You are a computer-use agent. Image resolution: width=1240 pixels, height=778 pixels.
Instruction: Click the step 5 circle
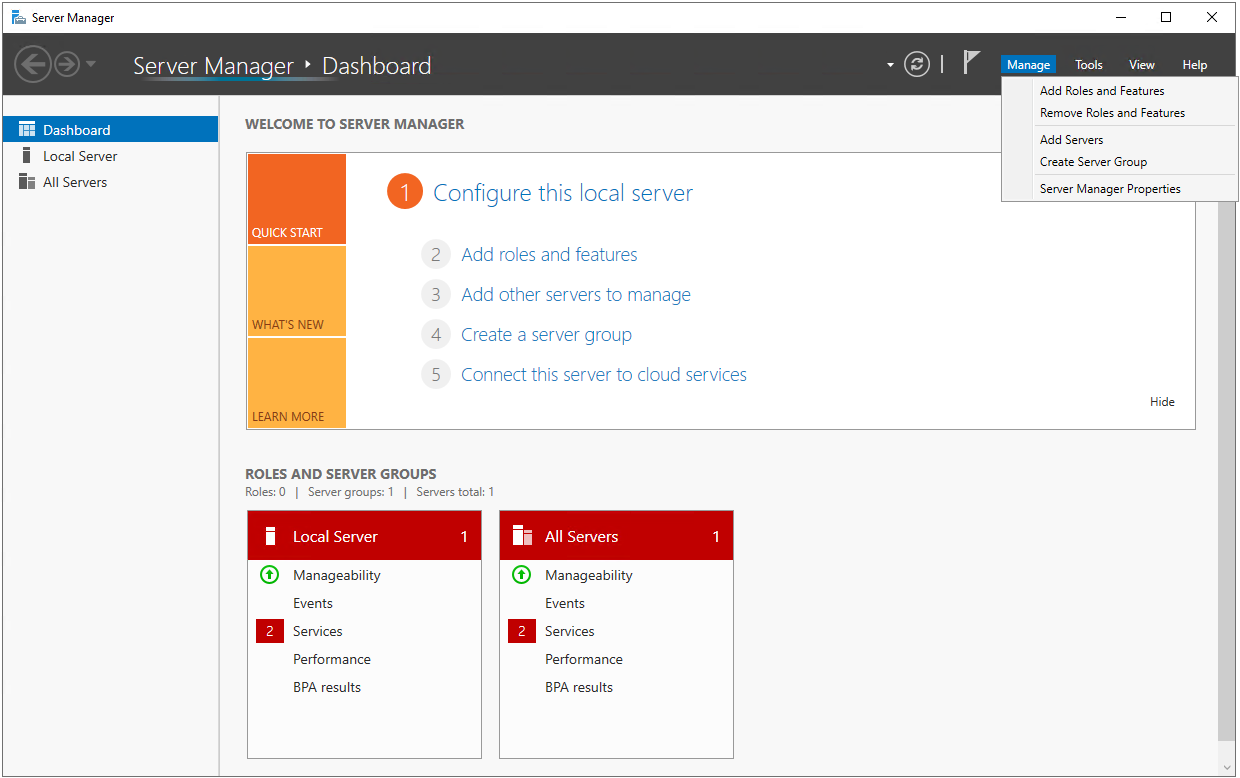point(436,375)
